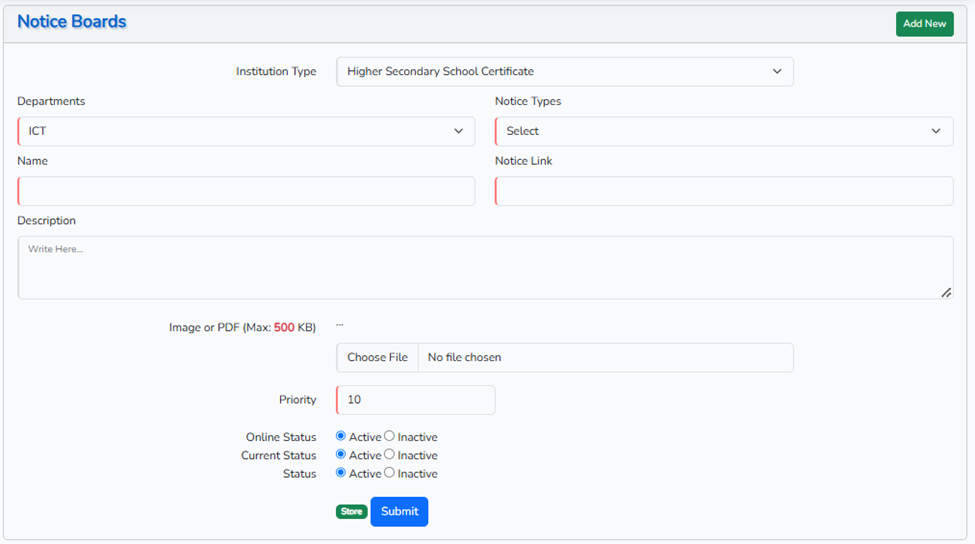Viewport: 975px width, 544px height.
Task: Switch Status row to Inactive
Action: [x=390, y=472]
